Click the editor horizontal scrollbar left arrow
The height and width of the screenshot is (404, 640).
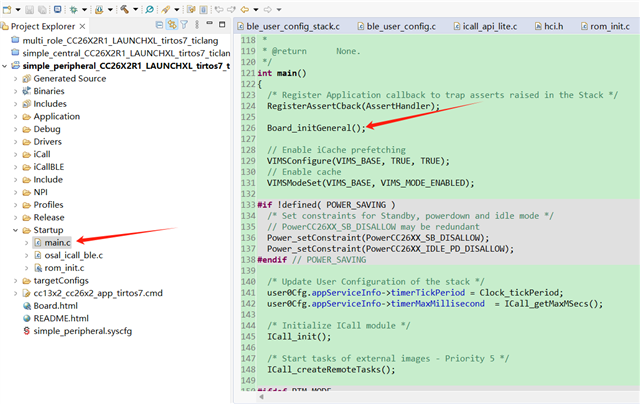point(261,397)
